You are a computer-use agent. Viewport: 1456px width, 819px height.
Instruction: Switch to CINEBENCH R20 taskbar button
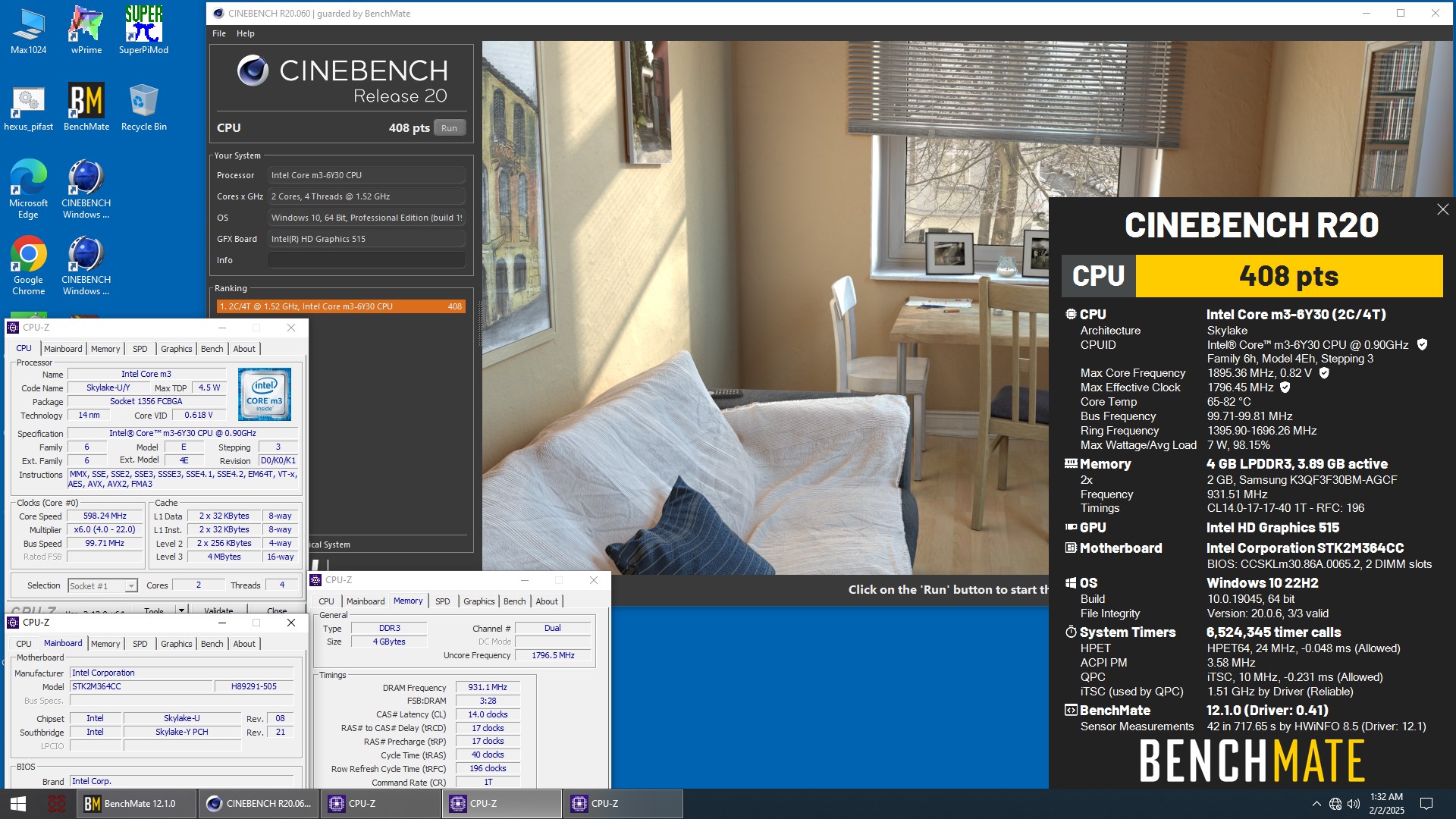point(259,804)
